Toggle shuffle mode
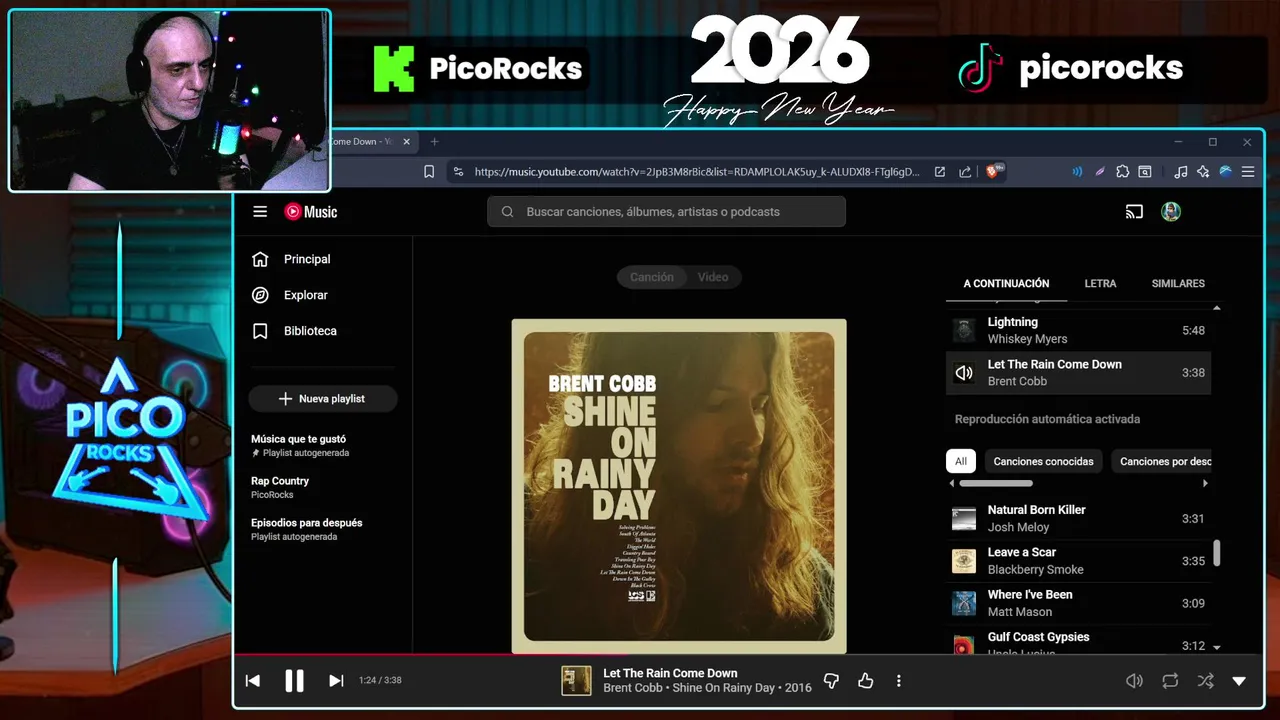This screenshot has height=720, width=1280. click(x=1205, y=681)
